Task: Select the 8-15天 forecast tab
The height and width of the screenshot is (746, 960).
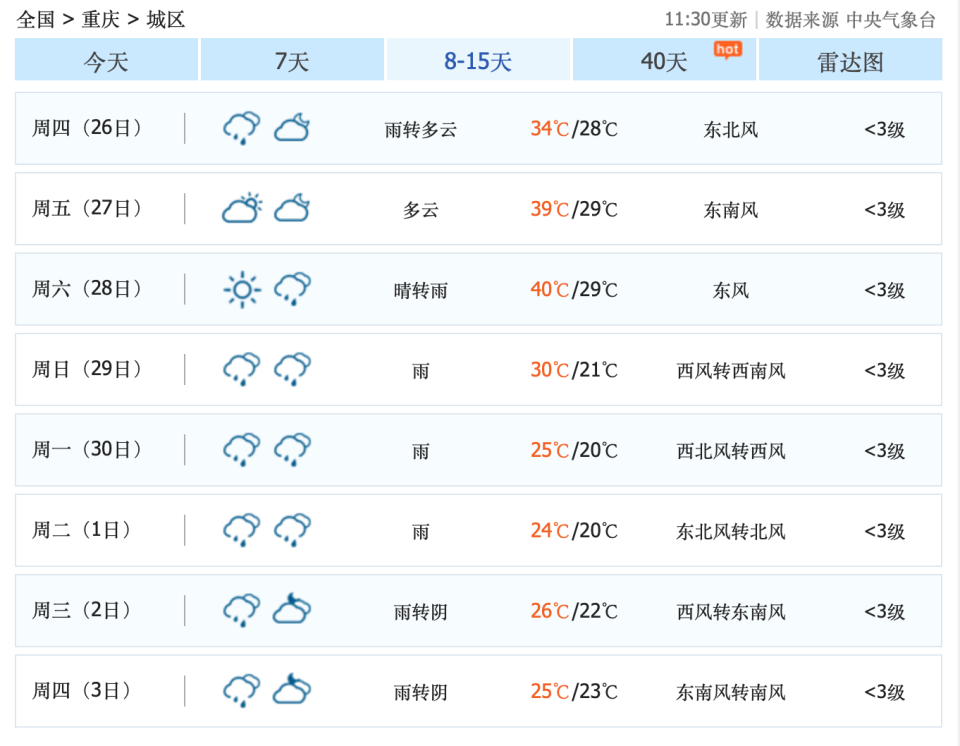Action: [478, 59]
